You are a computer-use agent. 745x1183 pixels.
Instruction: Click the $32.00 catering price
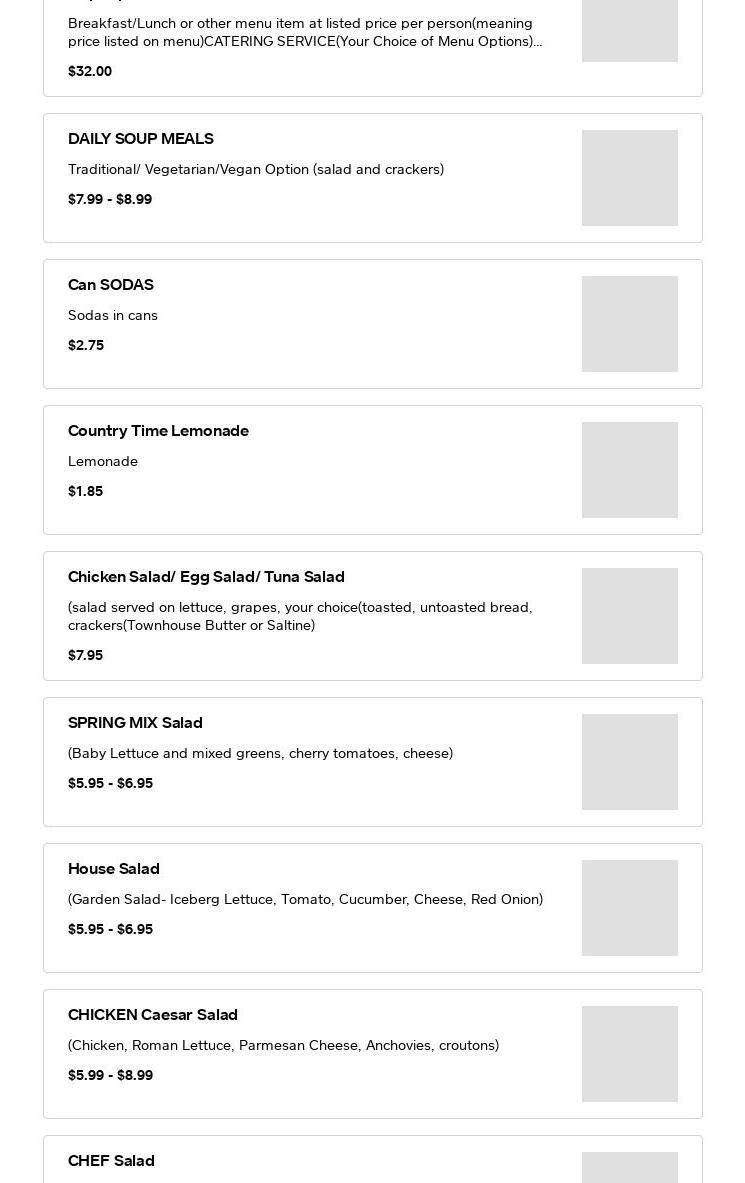coord(90,71)
